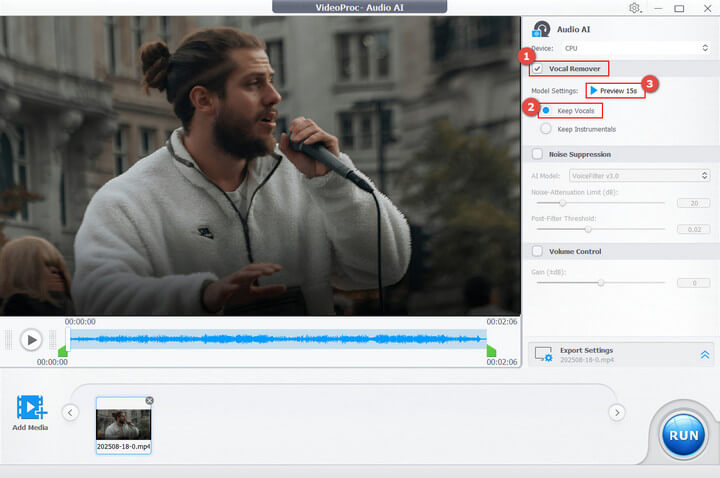Close the VideoProc window
This screenshot has height=478, width=720.
[x=708, y=8]
